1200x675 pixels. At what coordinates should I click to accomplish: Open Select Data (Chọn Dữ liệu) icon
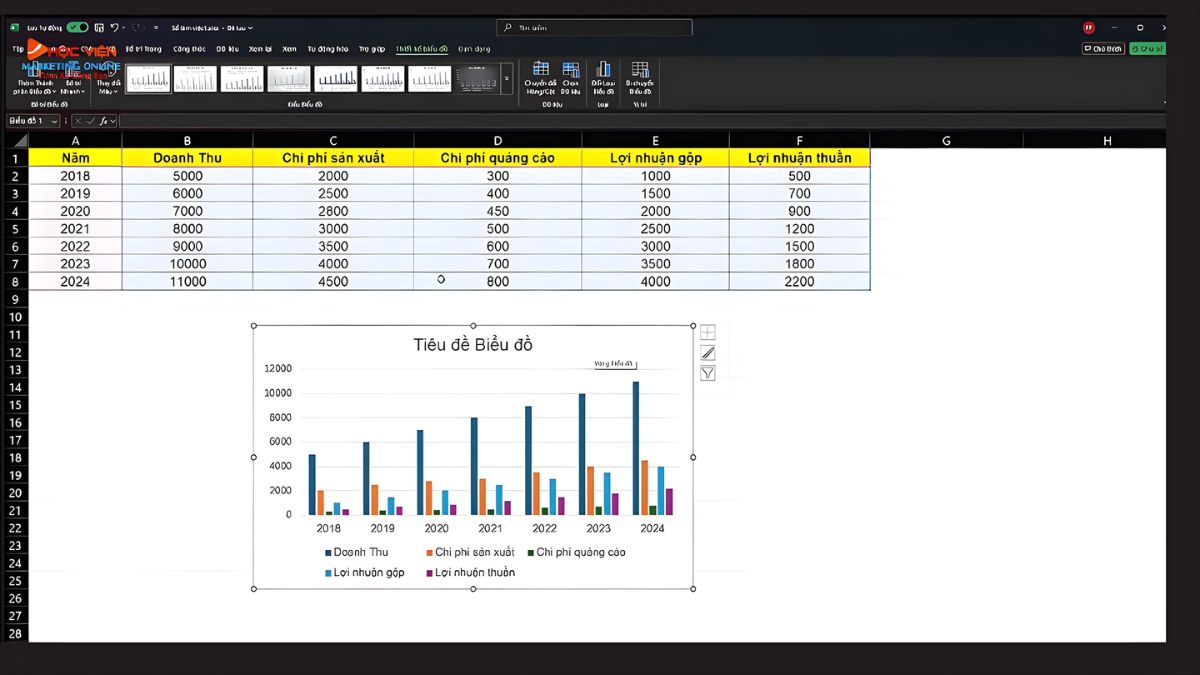(x=570, y=77)
